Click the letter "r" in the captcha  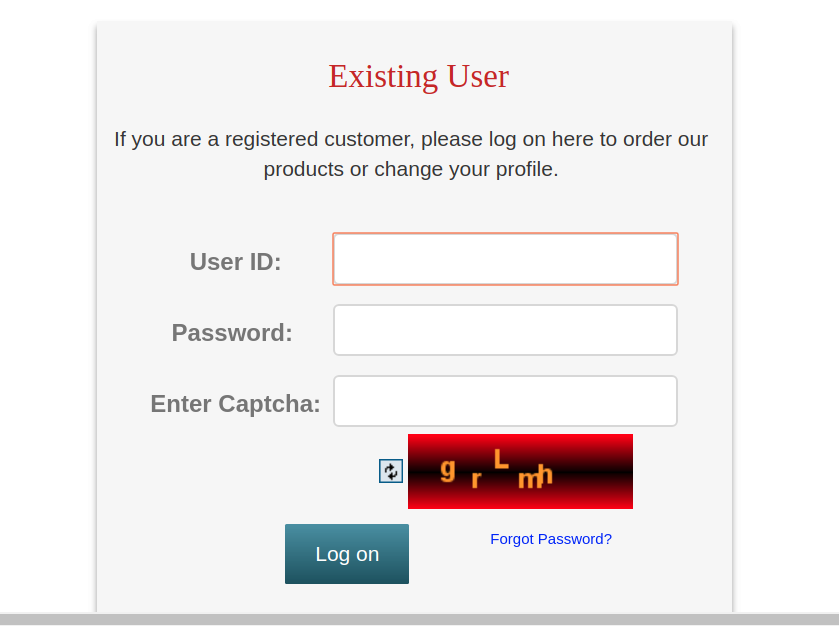(476, 479)
